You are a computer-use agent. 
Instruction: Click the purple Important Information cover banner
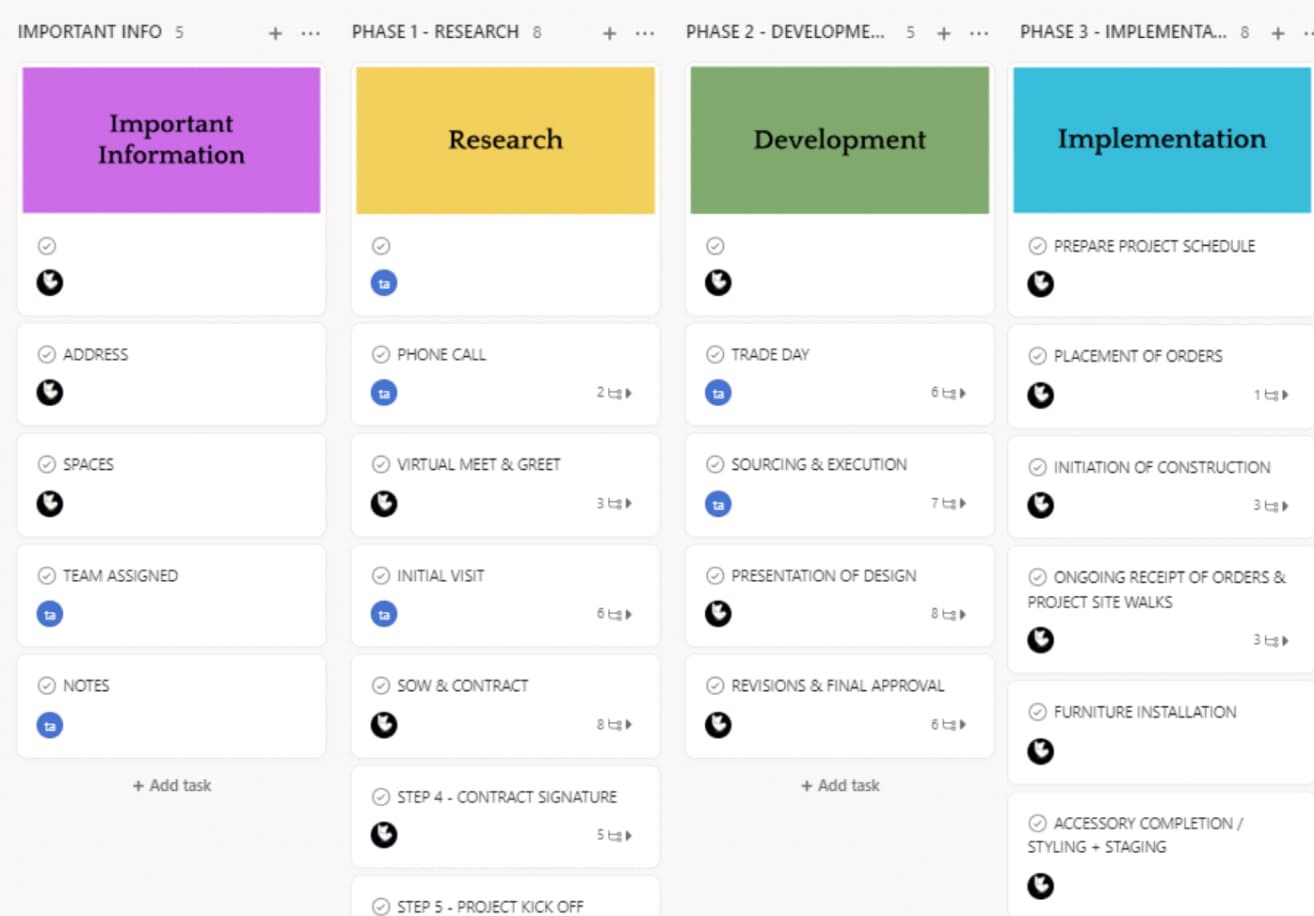click(x=171, y=140)
